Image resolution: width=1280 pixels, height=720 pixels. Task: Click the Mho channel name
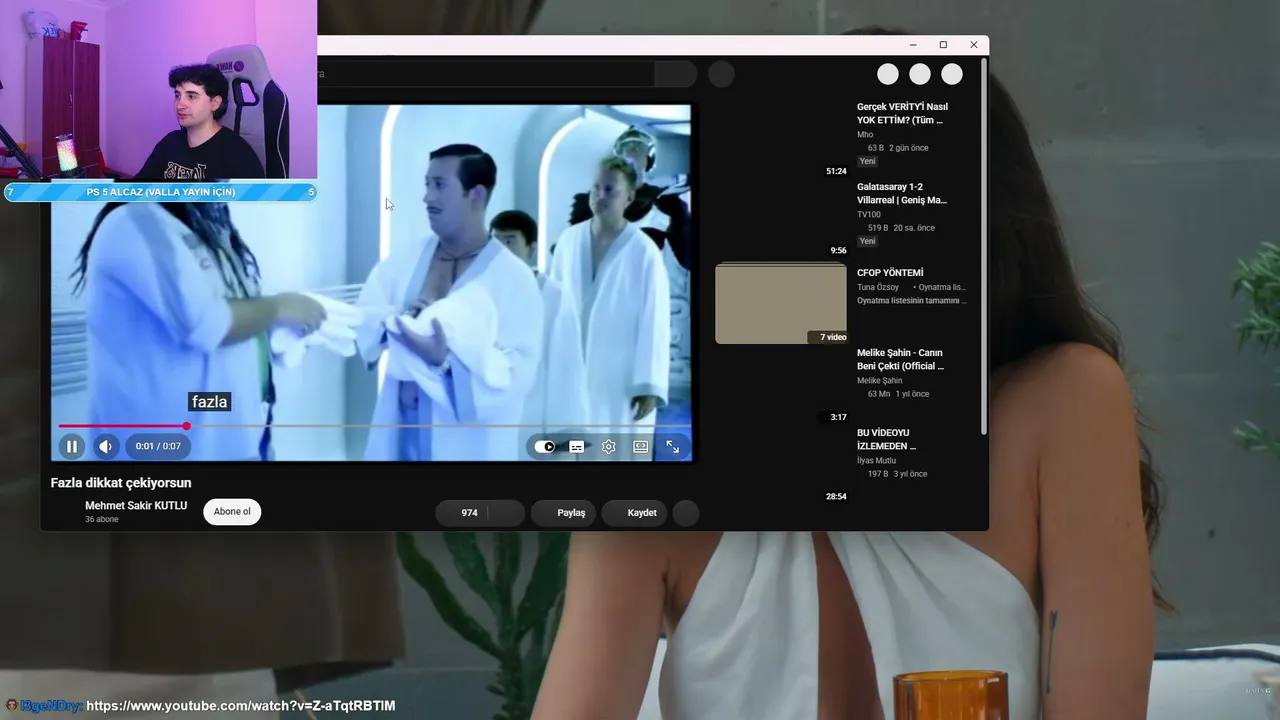click(x=865, y=135)
